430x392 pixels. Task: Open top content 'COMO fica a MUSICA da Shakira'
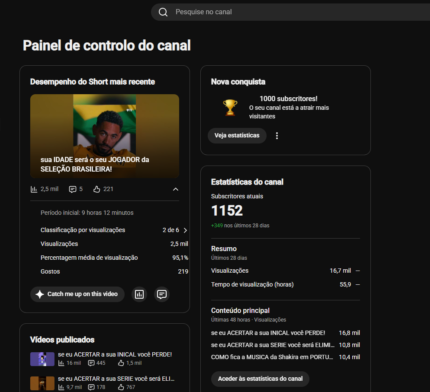pos(272,357)
